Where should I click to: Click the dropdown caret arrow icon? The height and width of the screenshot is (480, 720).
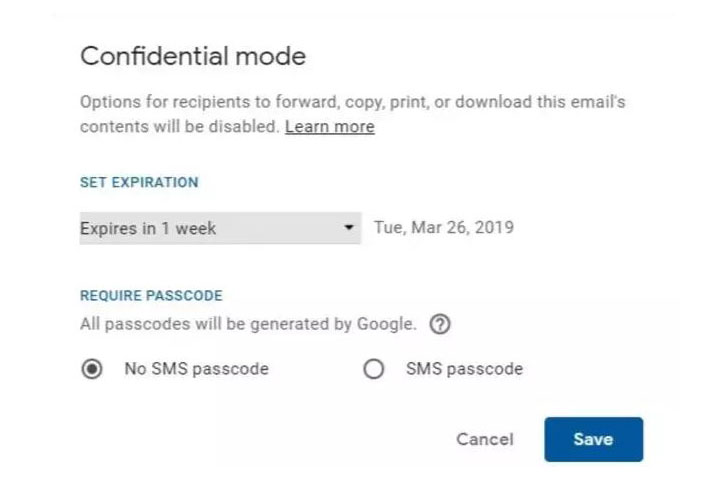349,227
